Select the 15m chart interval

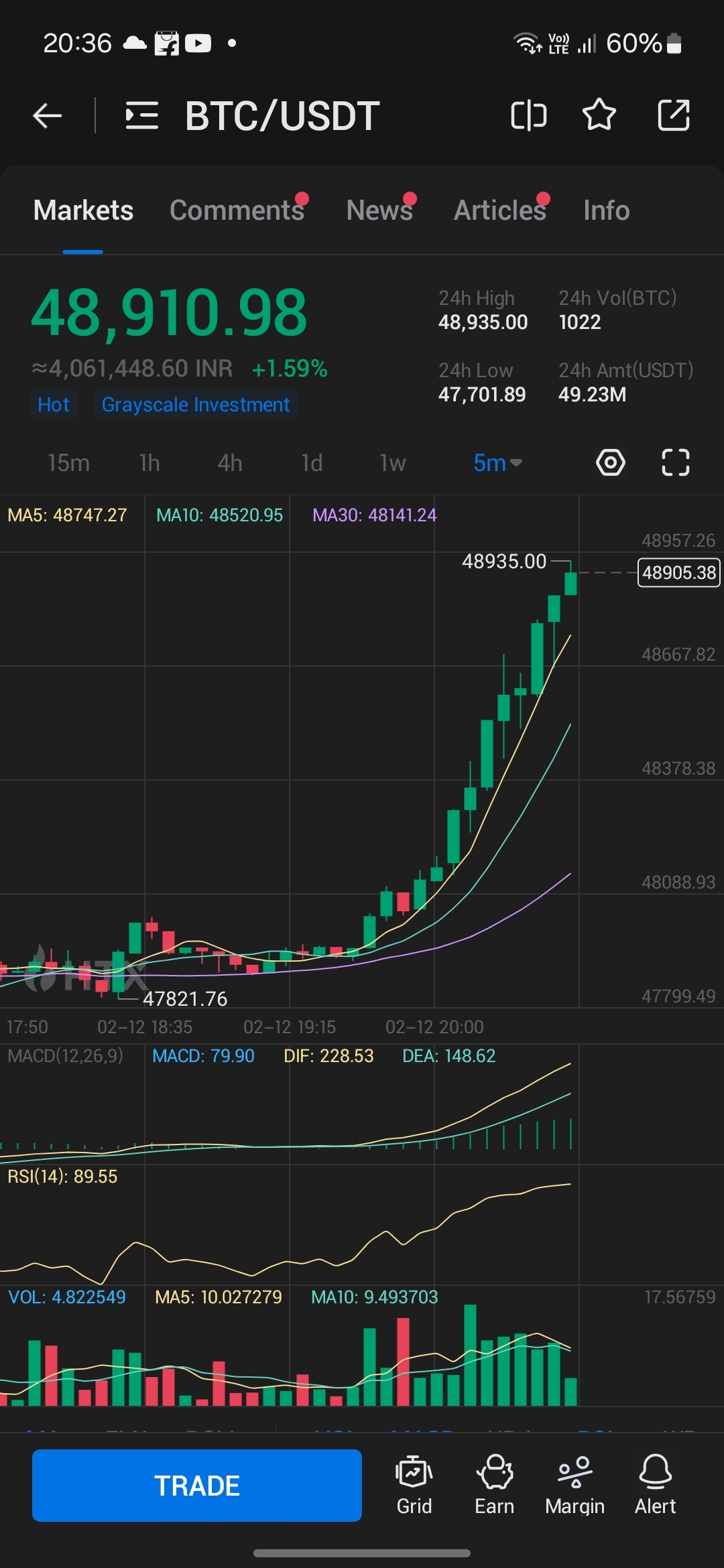pyautogui.click(x=68, y=463)
